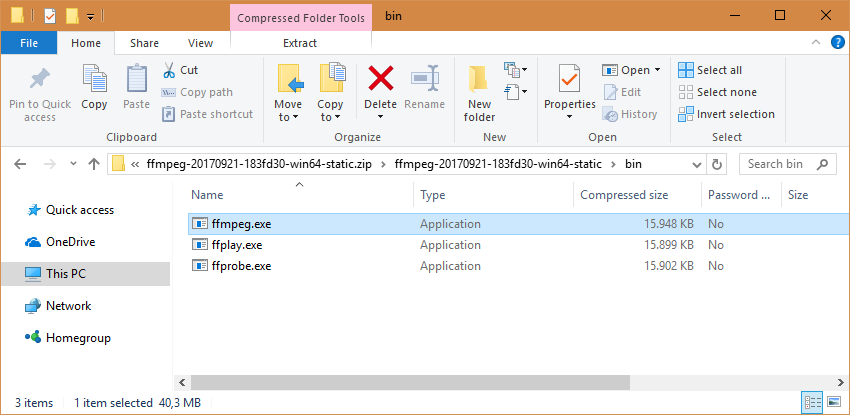Switch to the Share ribbon tab
Screen dimensions: 850x415
(x=144, y=43)
